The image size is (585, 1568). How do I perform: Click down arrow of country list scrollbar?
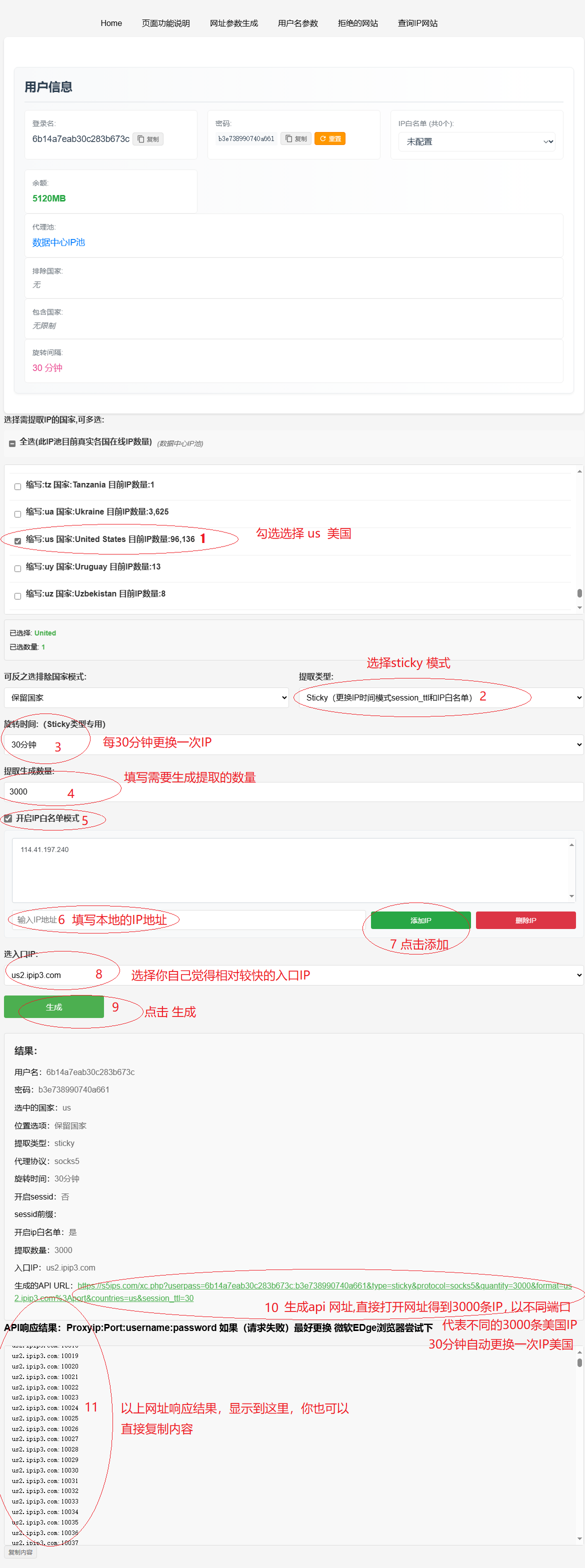[579, 607]
